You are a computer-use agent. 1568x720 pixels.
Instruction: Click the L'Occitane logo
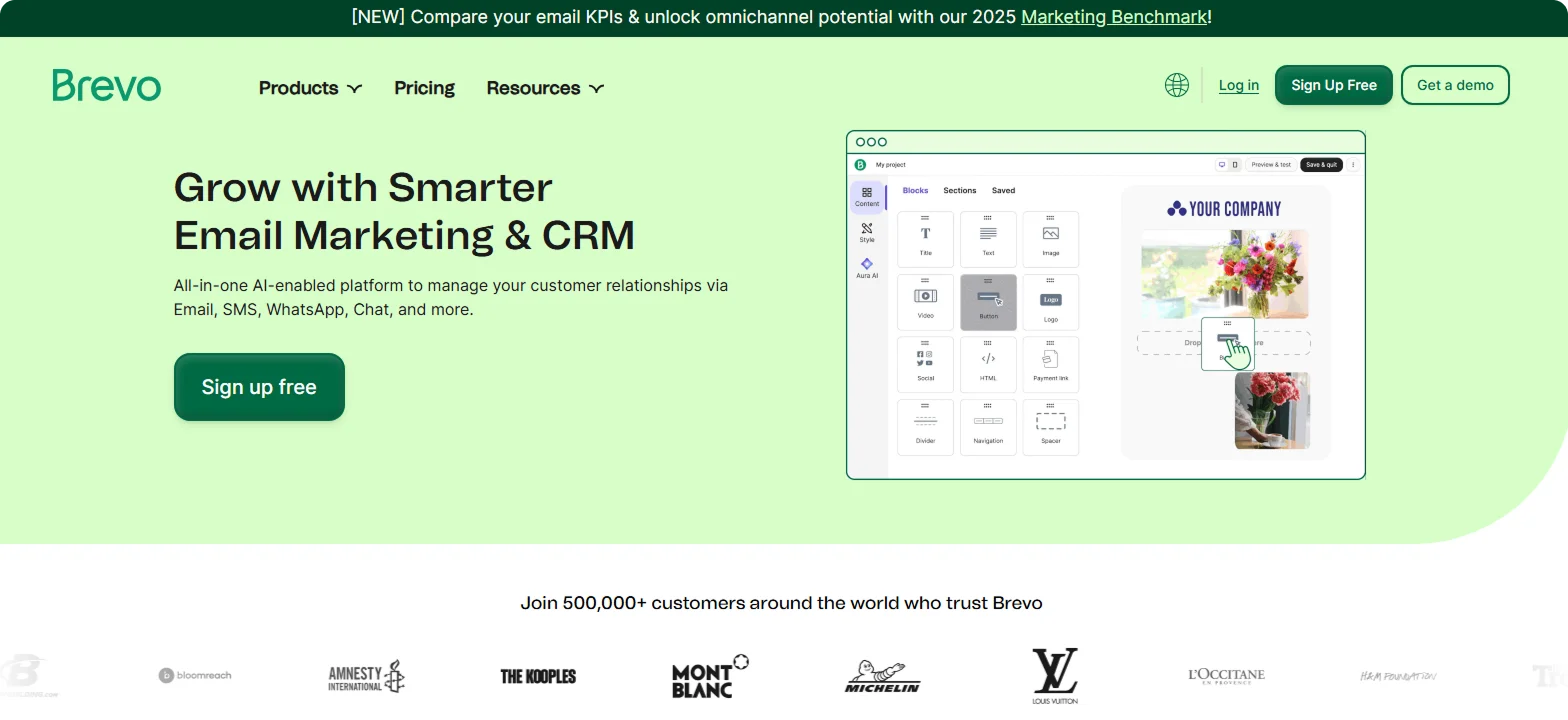(1226, 676)
